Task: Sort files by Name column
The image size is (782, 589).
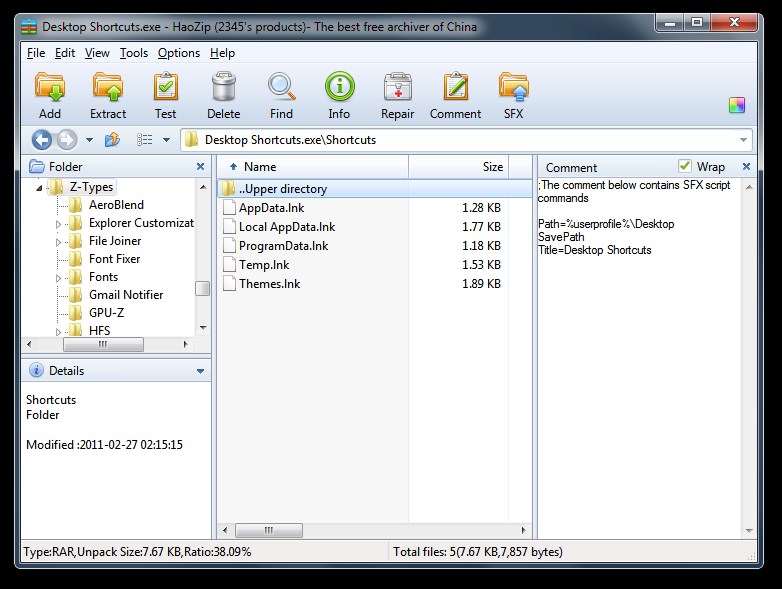Action: click(260, 167)
